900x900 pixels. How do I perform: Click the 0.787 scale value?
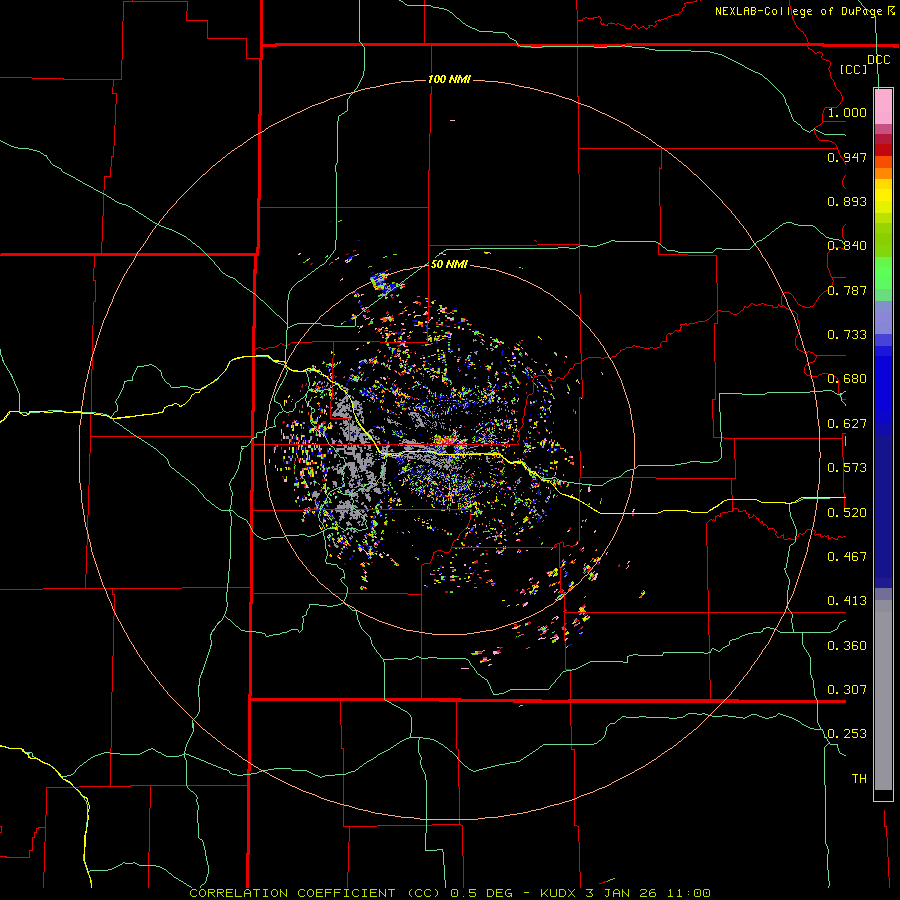click(847, 290)
